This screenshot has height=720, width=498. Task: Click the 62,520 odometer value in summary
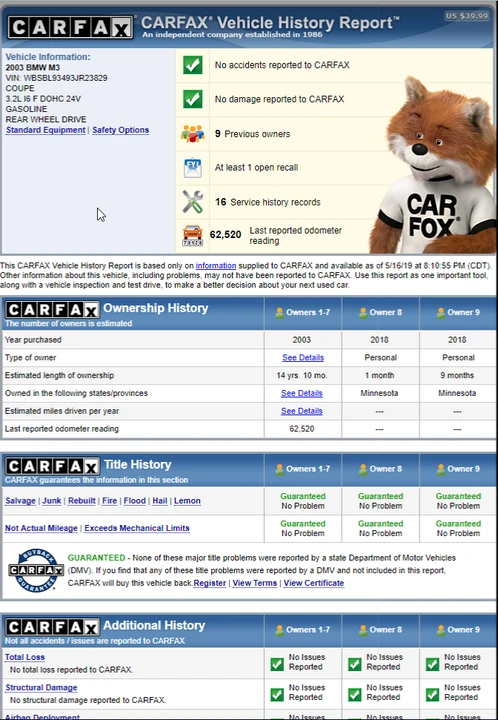(225, 235)
